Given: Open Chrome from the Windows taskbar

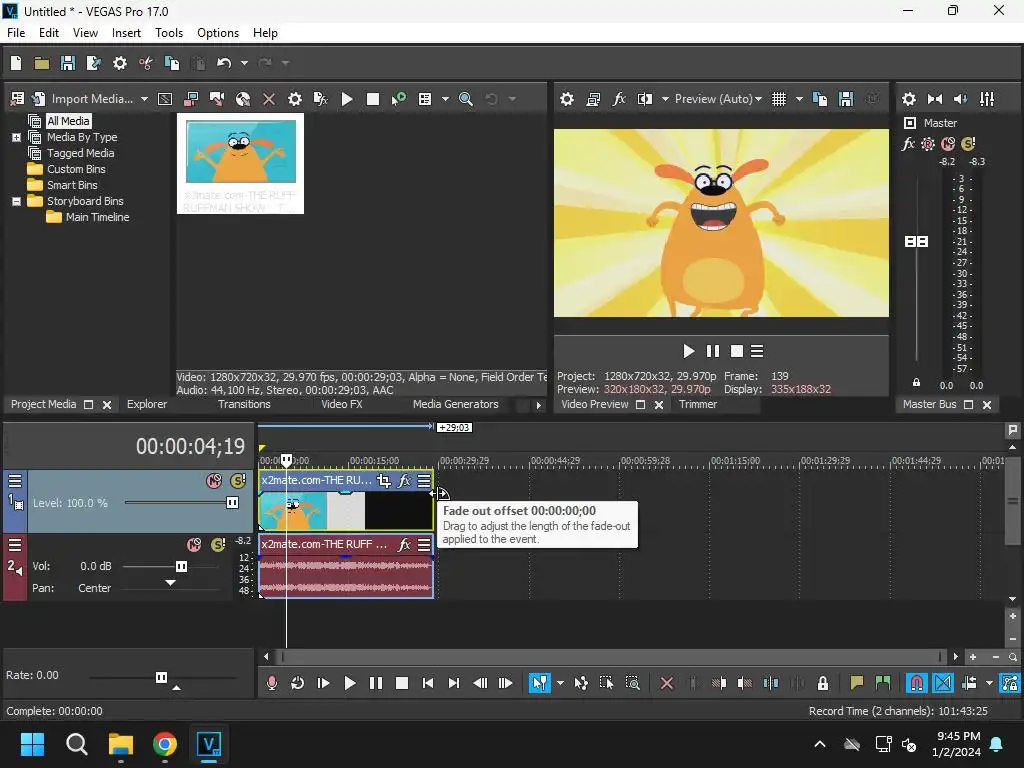Looking at the screenshot, I should click(x=165, y=744).
